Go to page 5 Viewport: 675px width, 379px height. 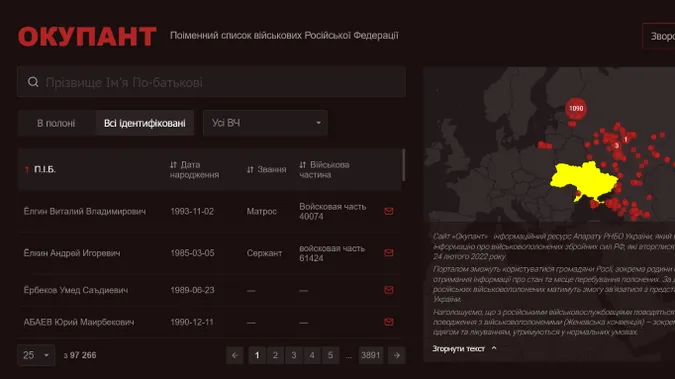click(330, 355)
